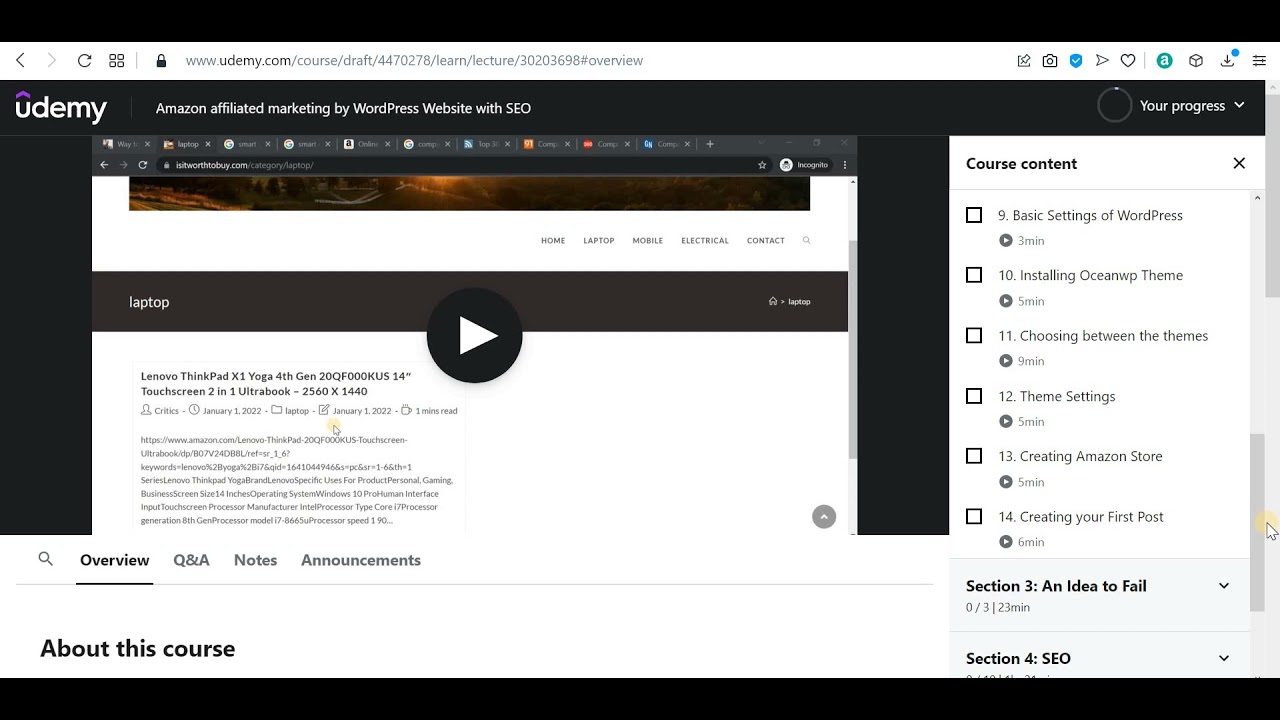Image resolution: width=1280 pixels, height=720 pixels.
Task: Open the browser downloads icon
Action: click(x=1227, y=61)
